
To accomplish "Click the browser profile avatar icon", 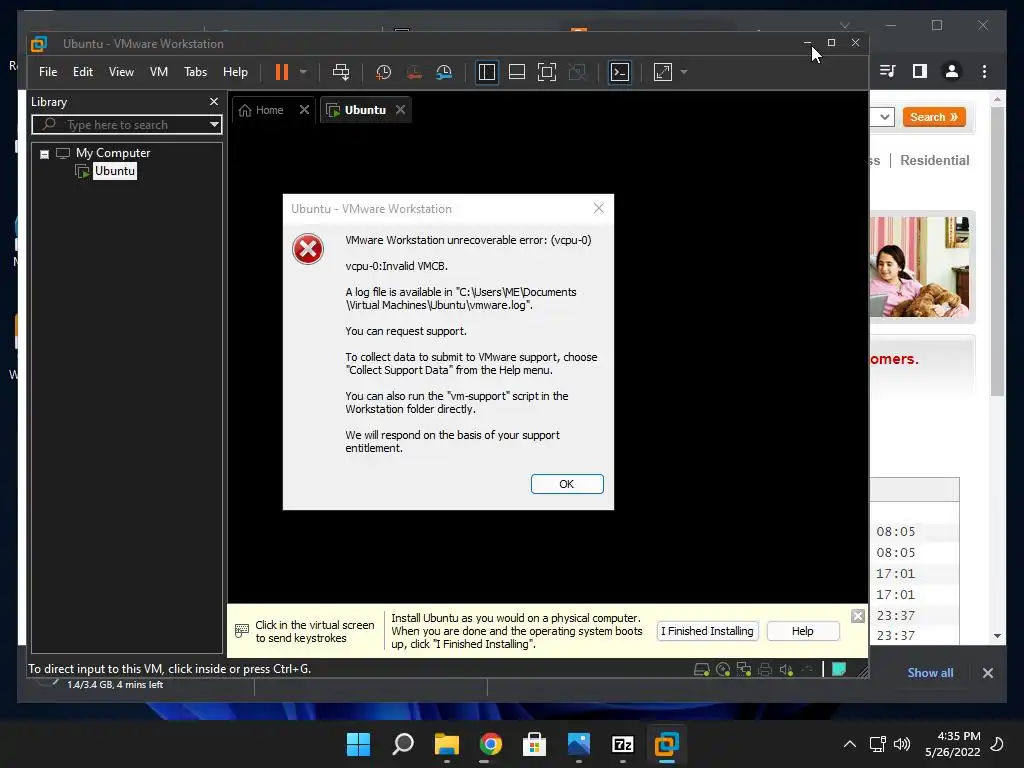I will 952,71.
